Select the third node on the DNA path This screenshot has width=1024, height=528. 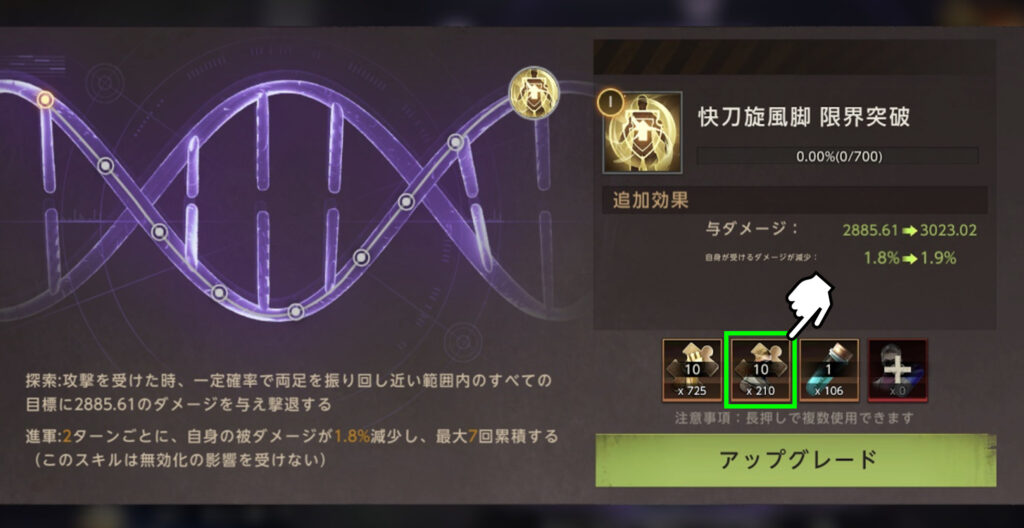tap(159, 232)
